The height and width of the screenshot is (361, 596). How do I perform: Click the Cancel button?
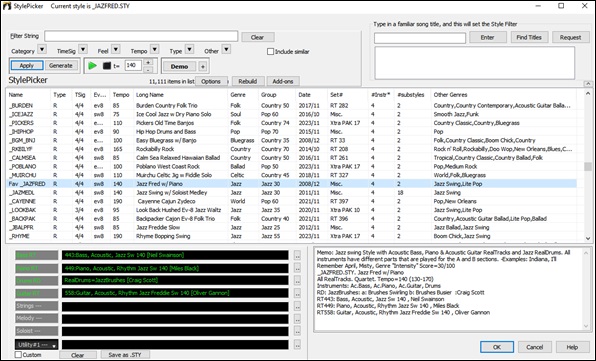click(x=534, y=347)
